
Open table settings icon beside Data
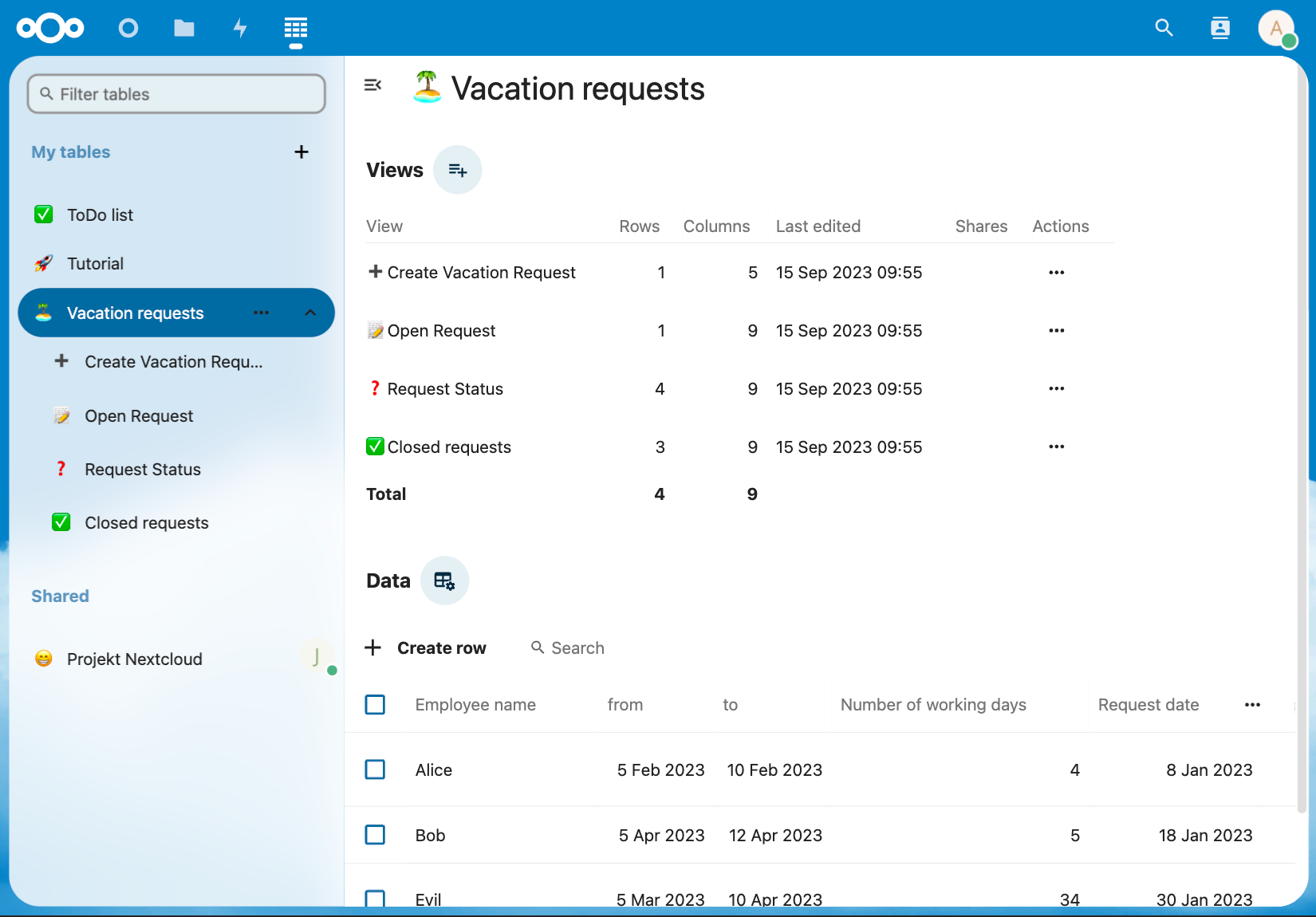click(444, 581)
